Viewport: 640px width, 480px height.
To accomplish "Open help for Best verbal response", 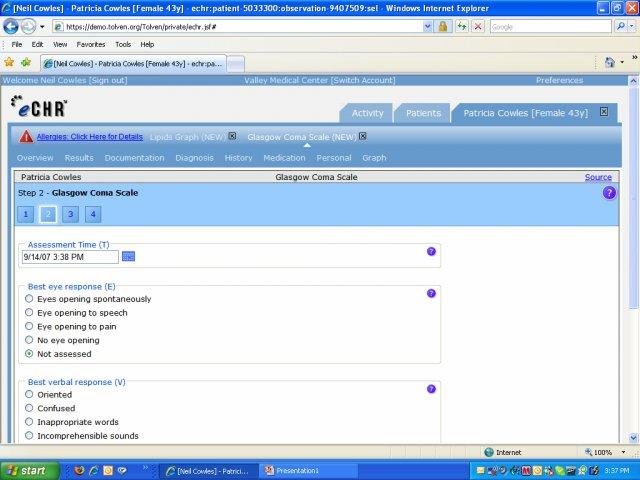I will point(431,388).
